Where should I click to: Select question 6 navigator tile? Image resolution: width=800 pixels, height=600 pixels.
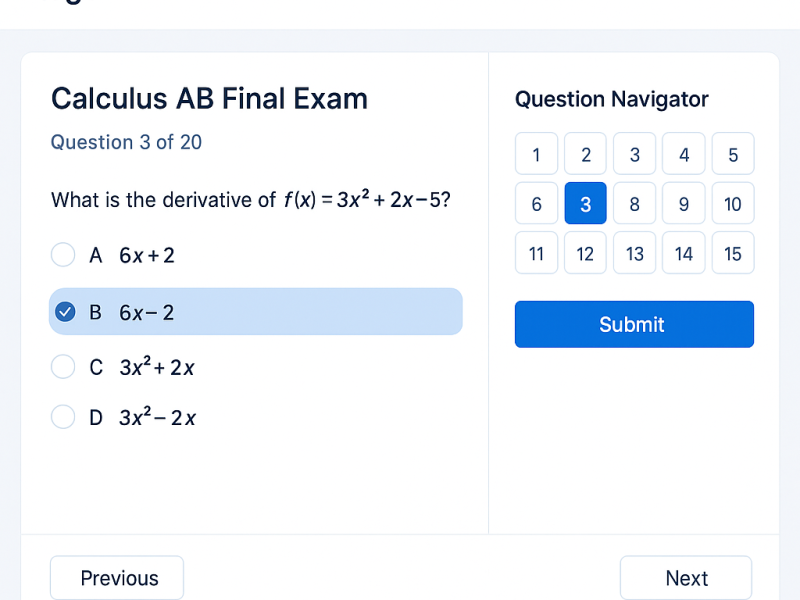[x=537, y=204]
